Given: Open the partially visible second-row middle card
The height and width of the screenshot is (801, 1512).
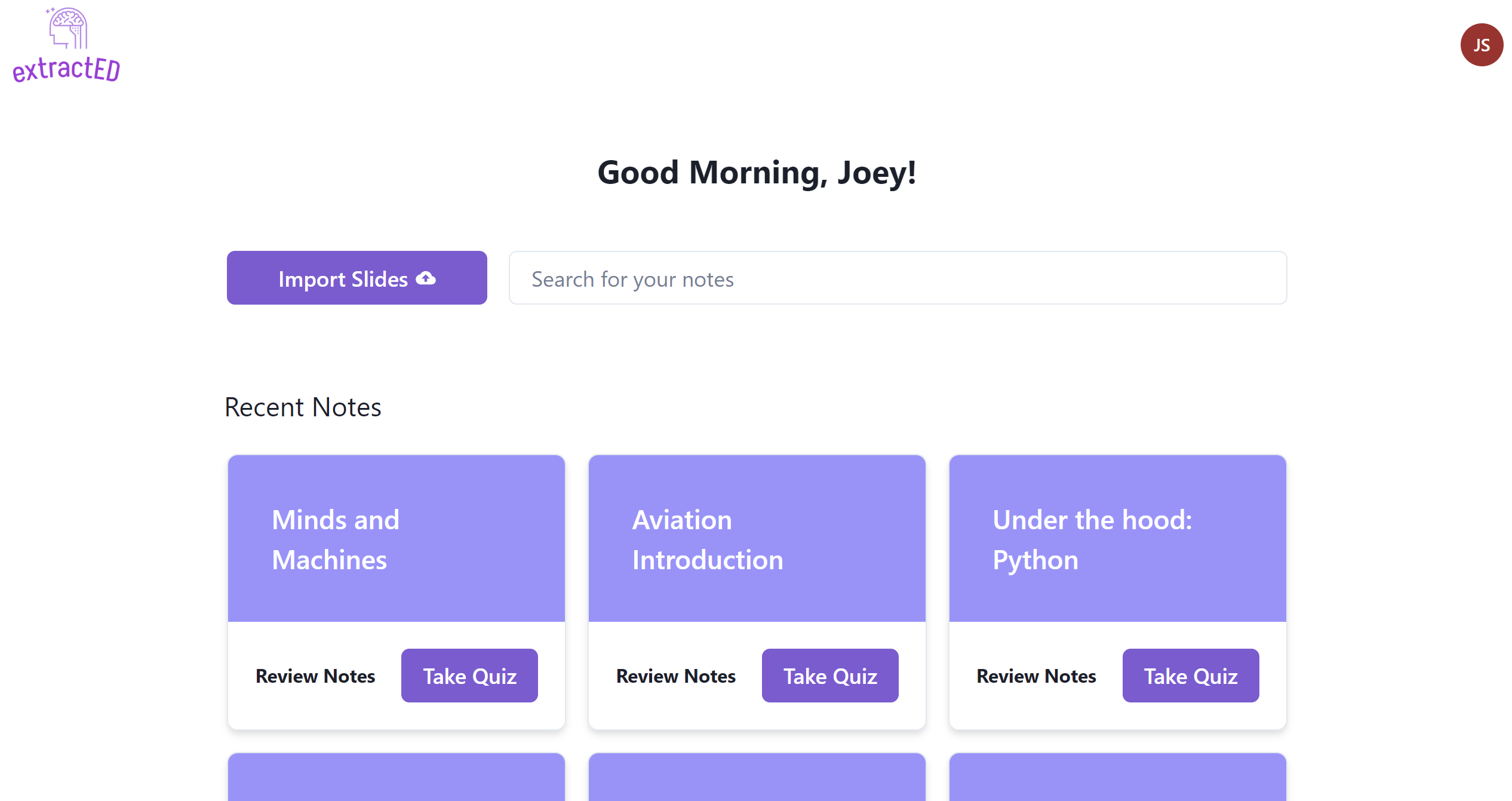Looking at the screenshot, I should (757, 777).
